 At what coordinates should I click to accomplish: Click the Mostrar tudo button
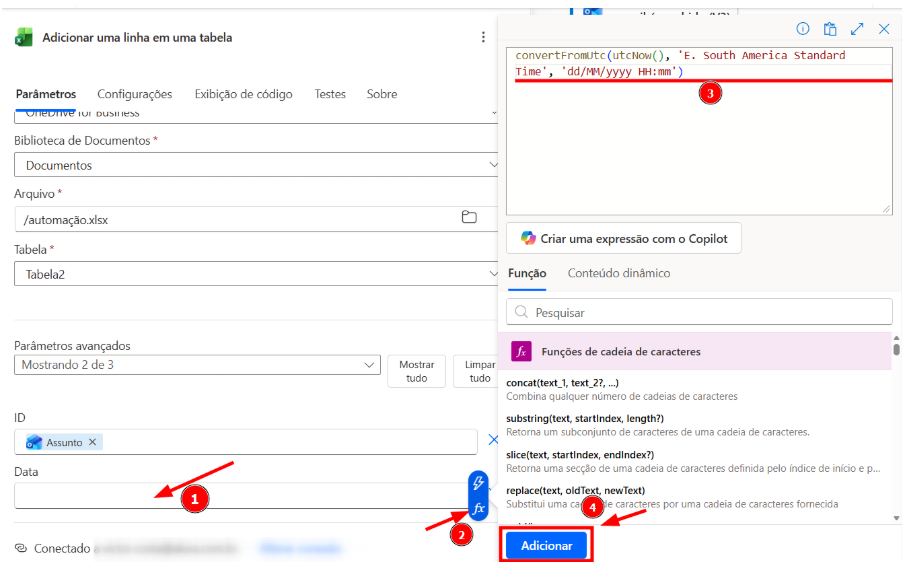pos(416,372)
